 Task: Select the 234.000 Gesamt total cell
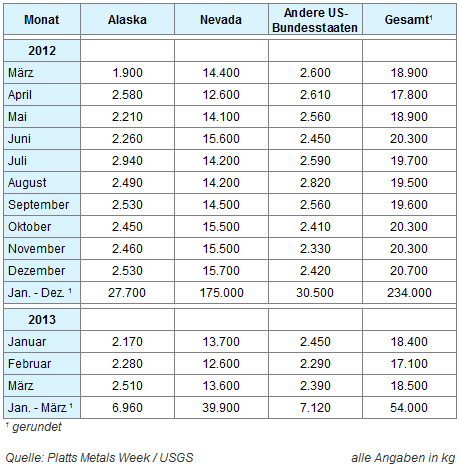click(x=409, y=293)
